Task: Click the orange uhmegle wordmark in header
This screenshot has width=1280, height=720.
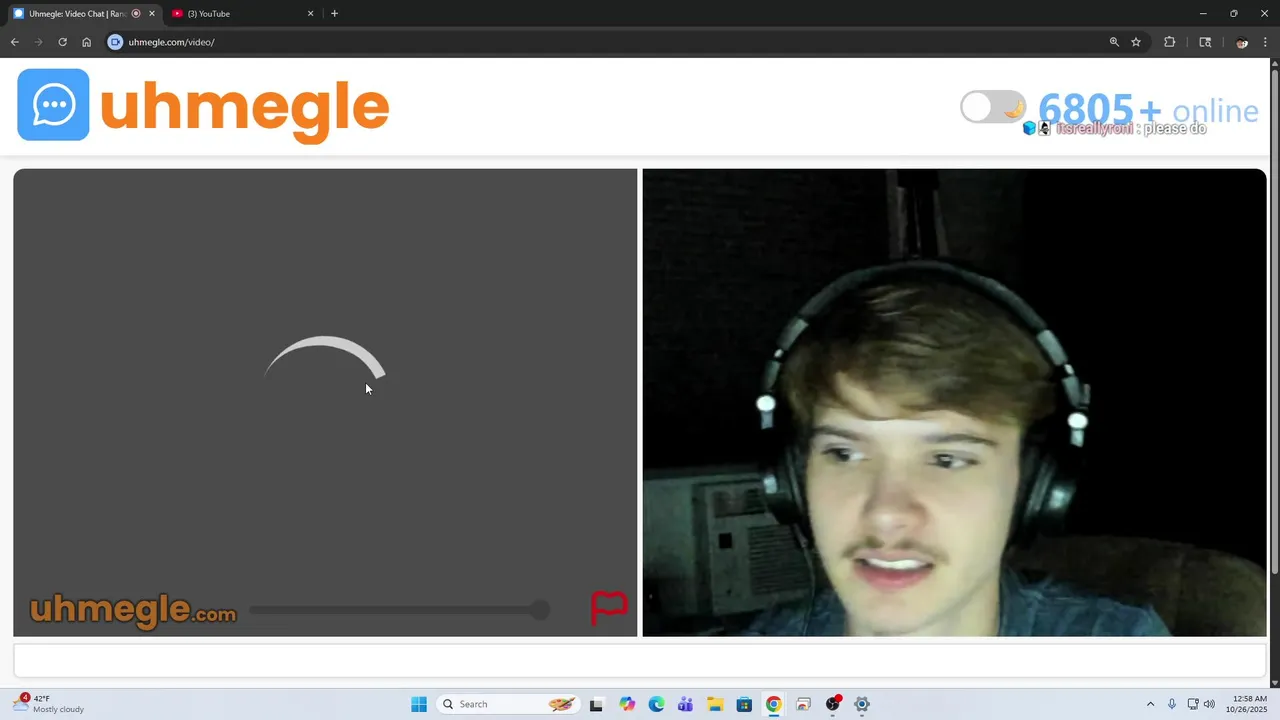Action: (244, 109)
